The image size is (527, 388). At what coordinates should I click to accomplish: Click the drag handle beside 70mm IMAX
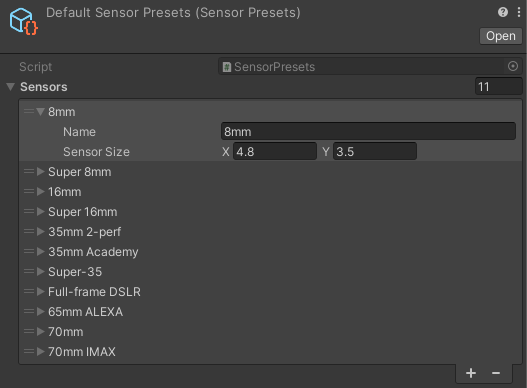pos(29,351)
